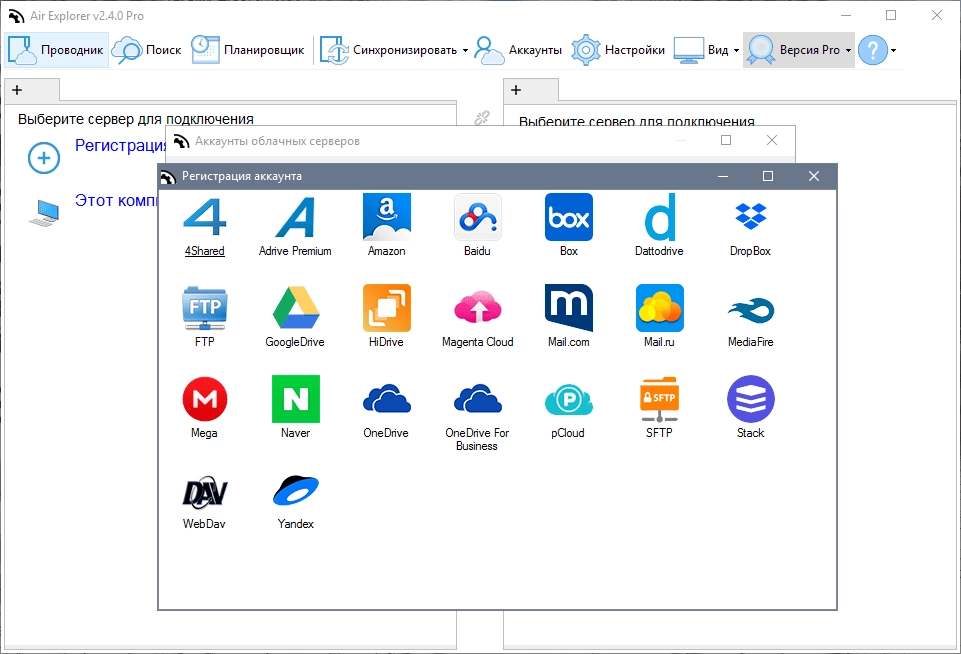The width and height of the screenshot is (961, 654).
Task: Select the Box service icon
Action: 569,217
